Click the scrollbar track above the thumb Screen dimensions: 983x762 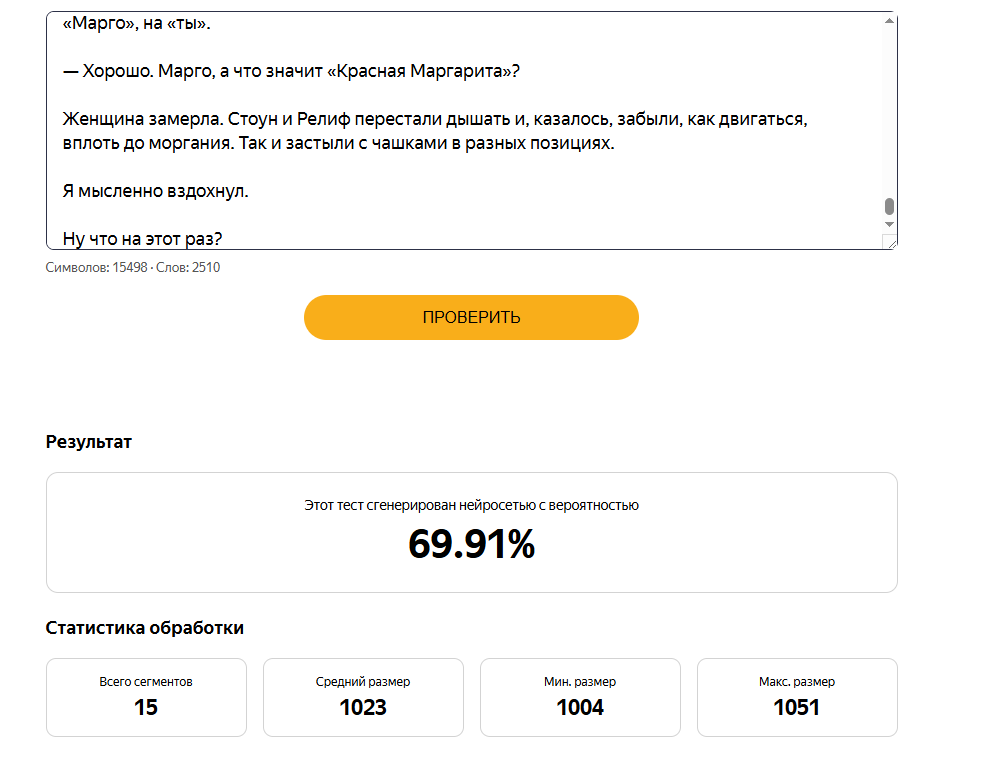(x=889, y=112)
